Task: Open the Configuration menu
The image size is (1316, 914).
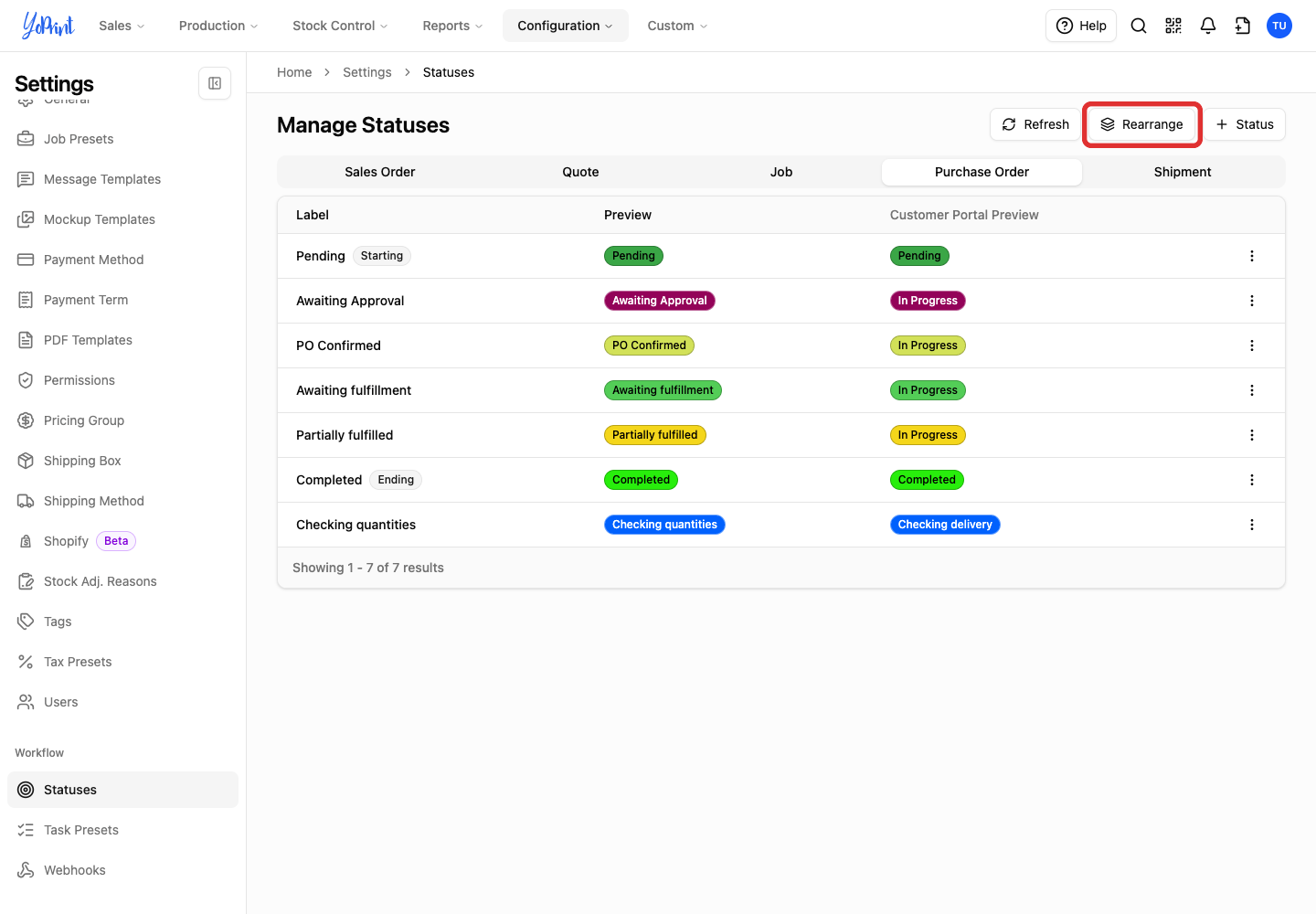Action: point(565,26)
